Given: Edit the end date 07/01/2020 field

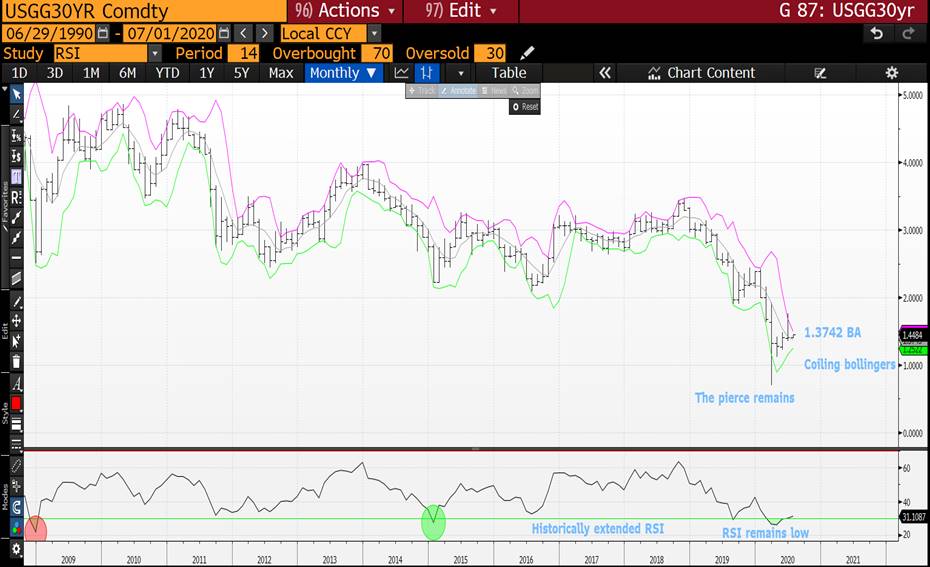Looking at the screenshot, I should (x=170, y=33).
